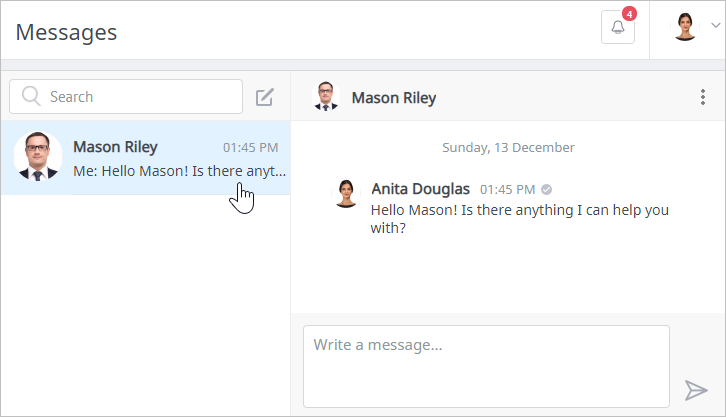Click Mason Riley's avatar in chat header
This screenshot has width=726, height=417.
[x=326, y=97]
